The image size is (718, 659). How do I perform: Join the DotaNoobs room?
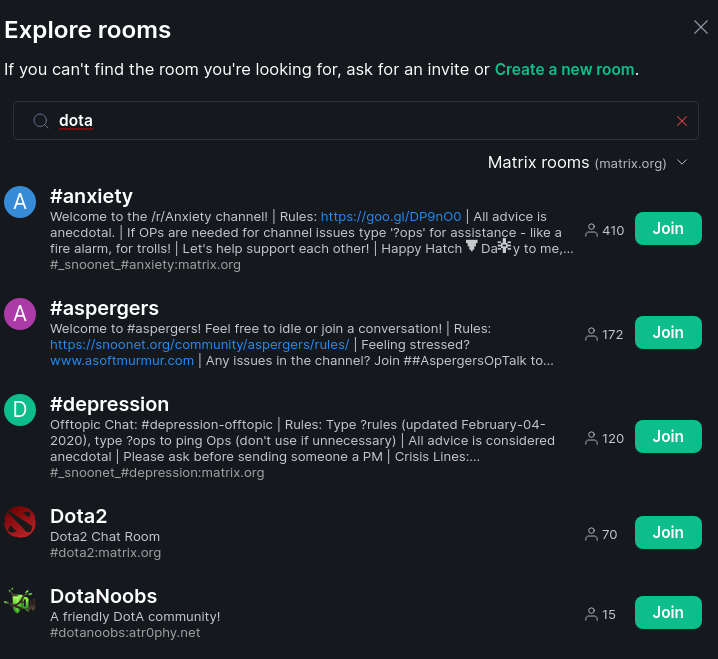pyautogui.click(x=668, y=612)
